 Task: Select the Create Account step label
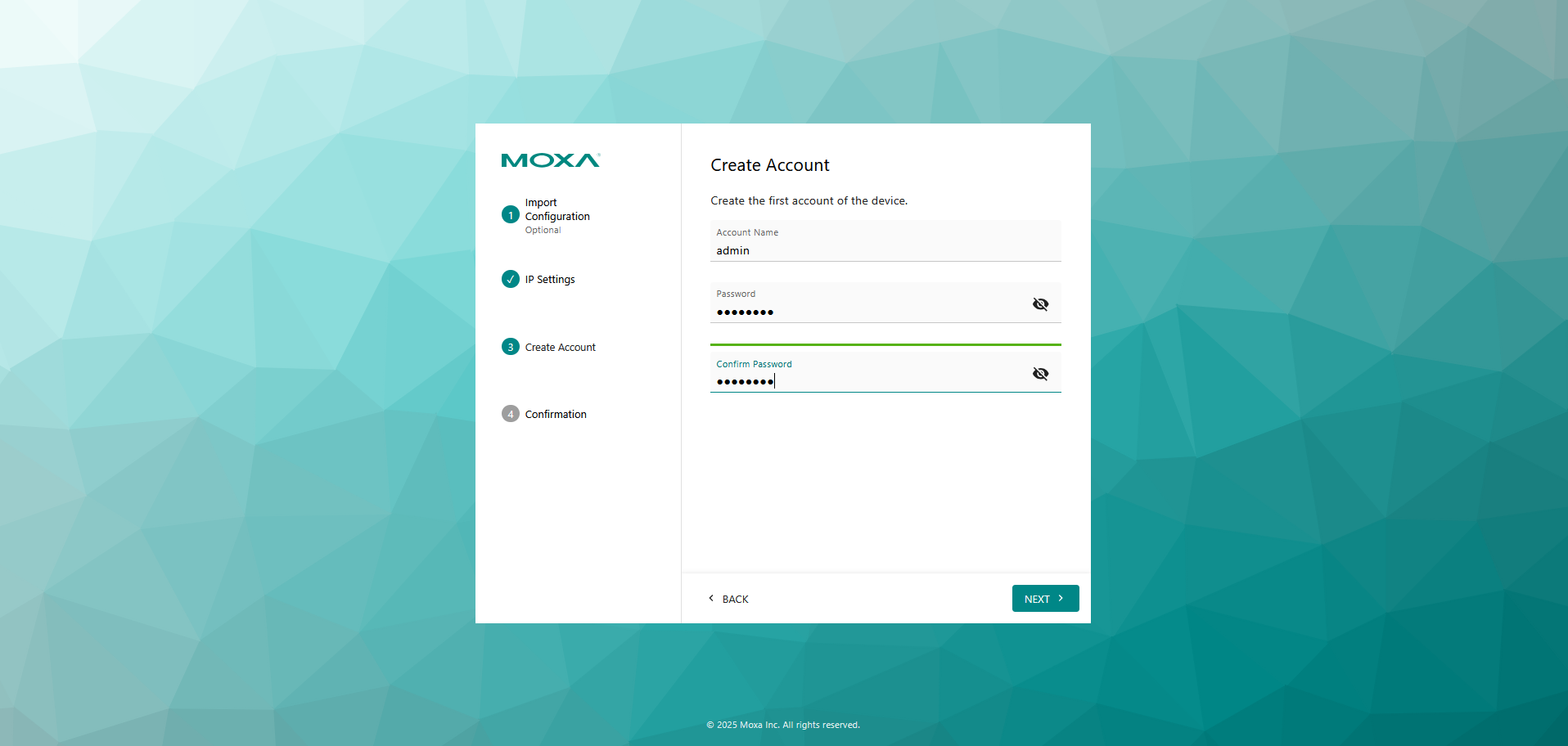pos(560,348)
